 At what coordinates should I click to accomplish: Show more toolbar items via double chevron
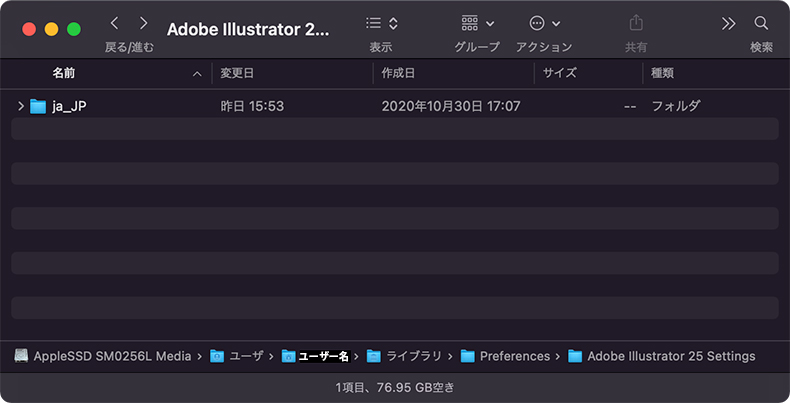coord(728,23)
